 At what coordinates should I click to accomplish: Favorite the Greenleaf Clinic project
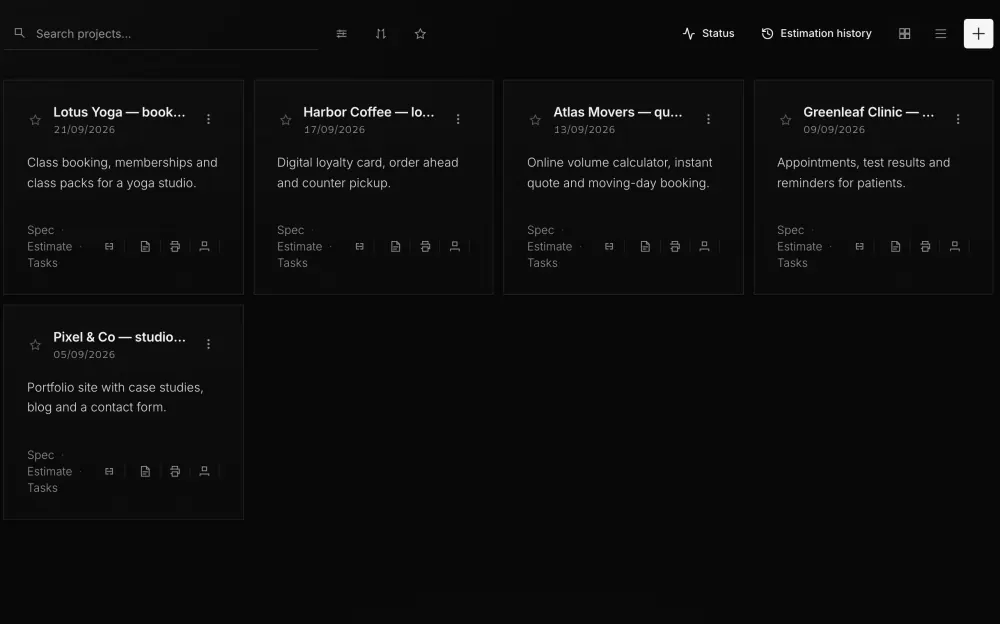[785, 119]
